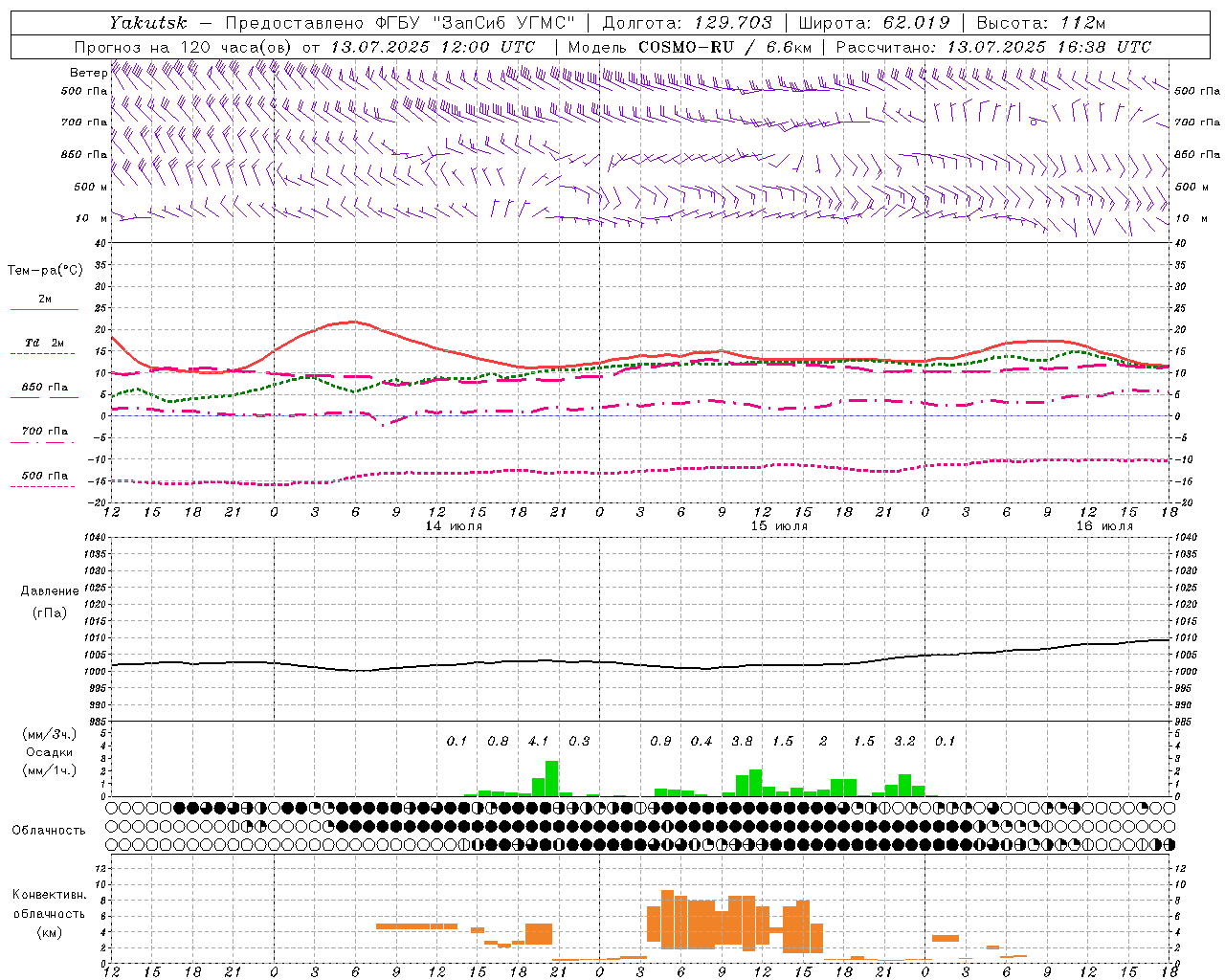Click the Тем-ра(°C) panel label

[45, 271]
